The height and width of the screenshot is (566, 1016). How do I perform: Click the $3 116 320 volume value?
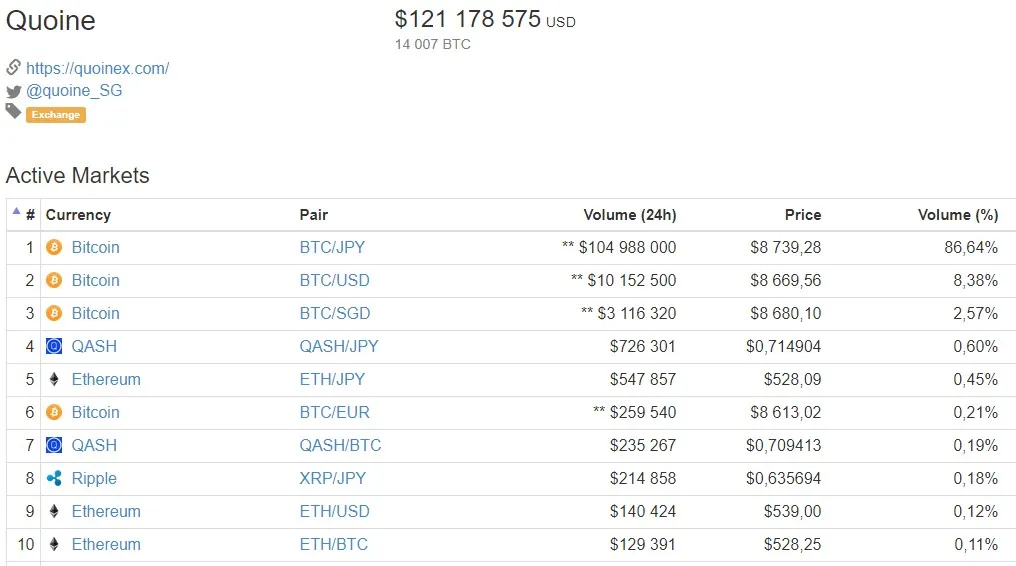[636, 313]
